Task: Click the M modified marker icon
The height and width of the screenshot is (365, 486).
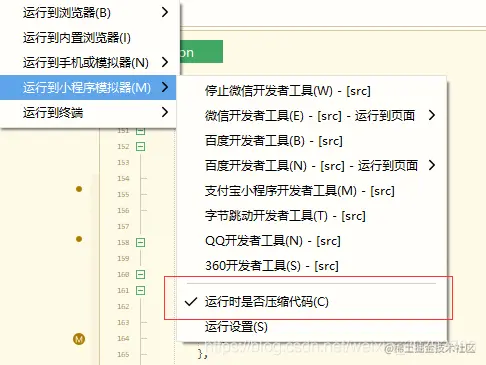Action: 79,339
